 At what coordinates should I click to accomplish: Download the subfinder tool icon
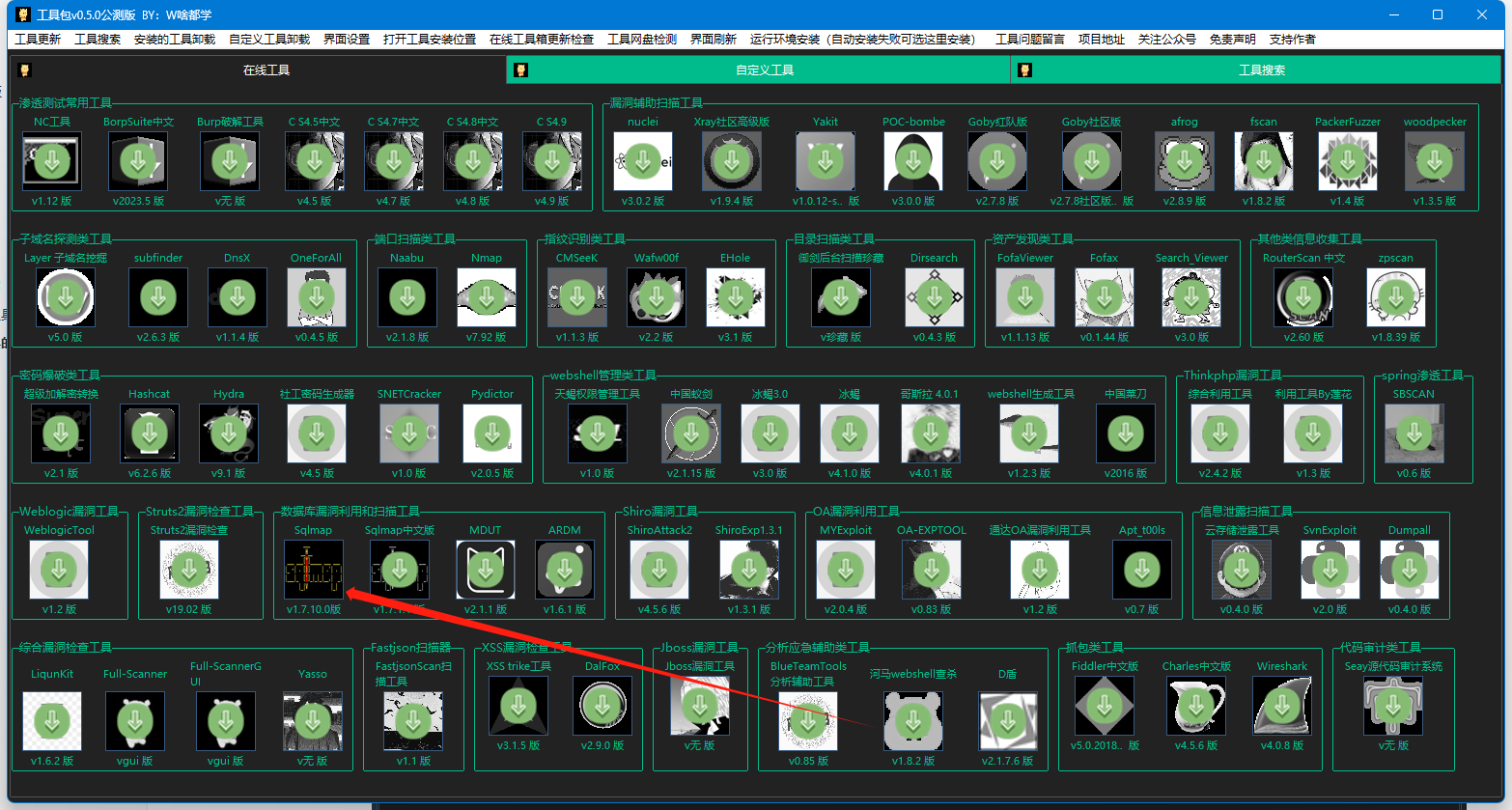click(158, 297)
